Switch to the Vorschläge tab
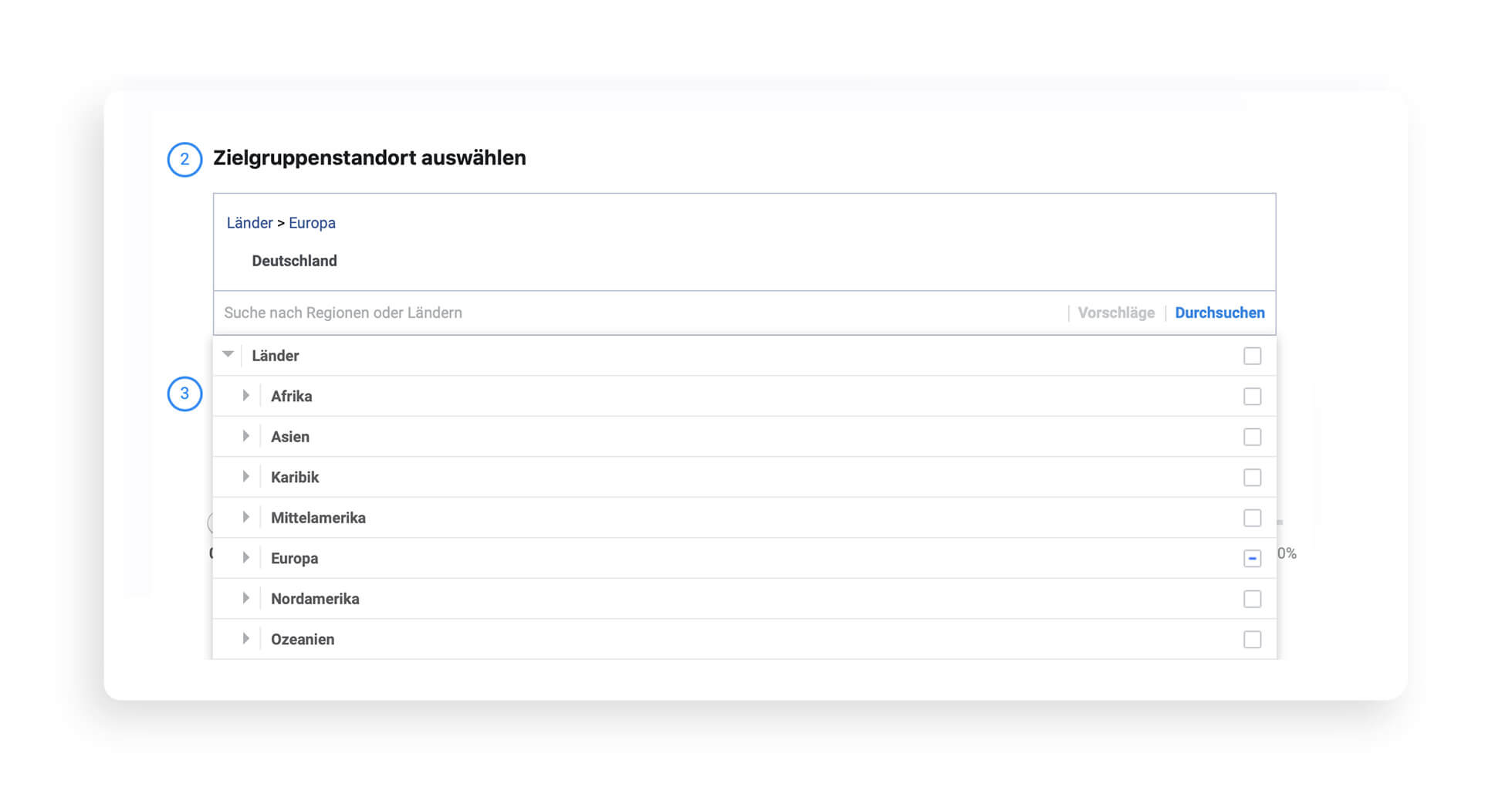Viewport: 1512px width, 791px height. click(x=1116, y=313)
